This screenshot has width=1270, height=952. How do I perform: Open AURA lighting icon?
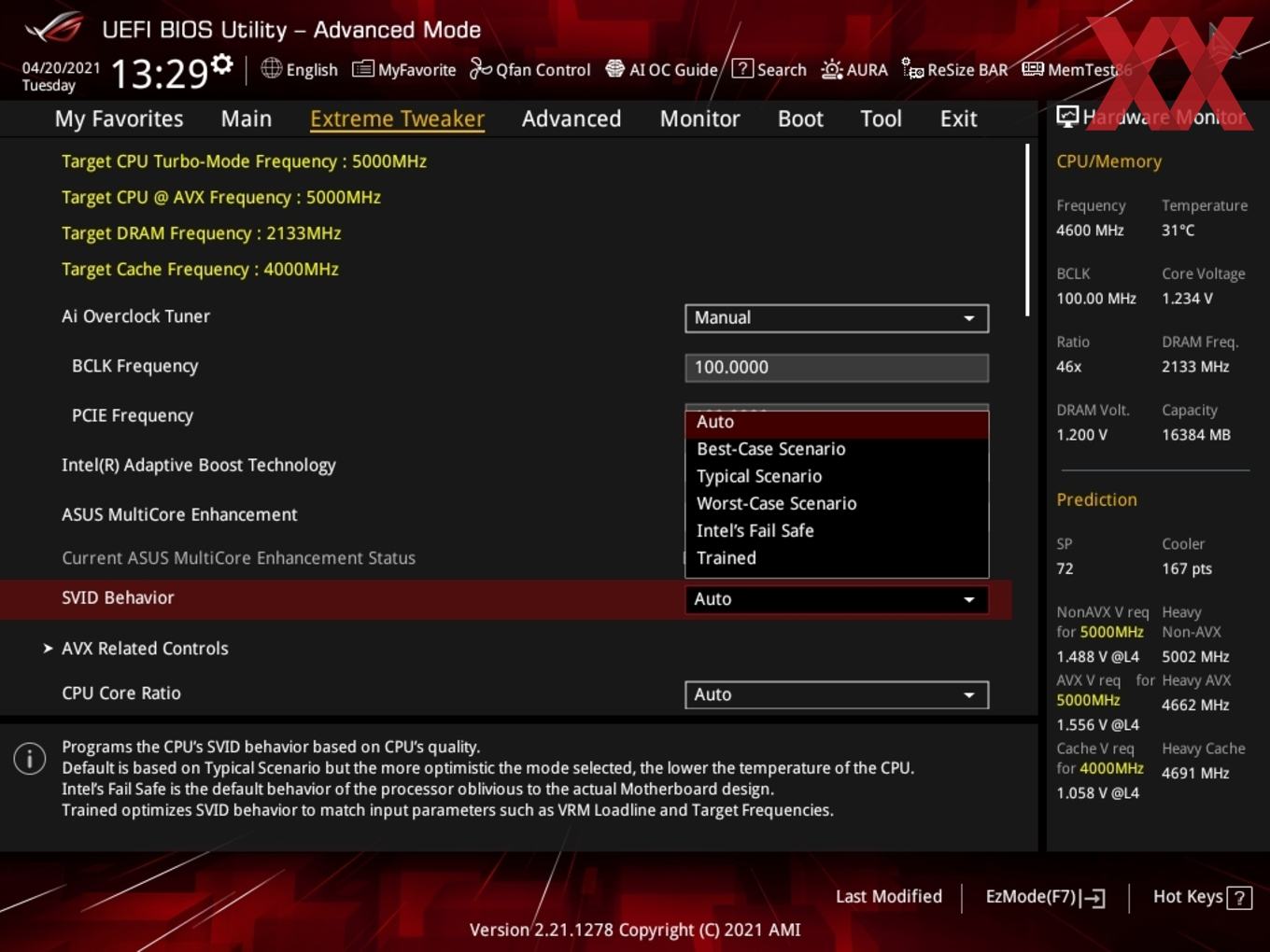831,69
